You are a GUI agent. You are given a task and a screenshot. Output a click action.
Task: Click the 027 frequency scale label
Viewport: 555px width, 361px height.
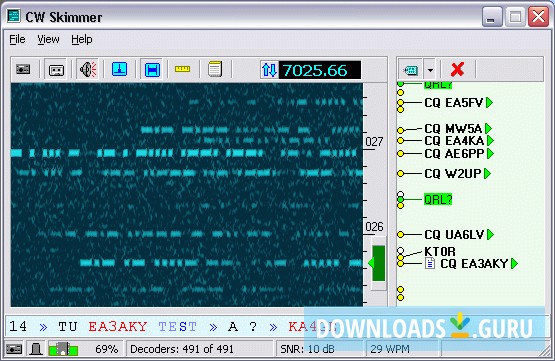pyautogui.click(x=374, y=142)
